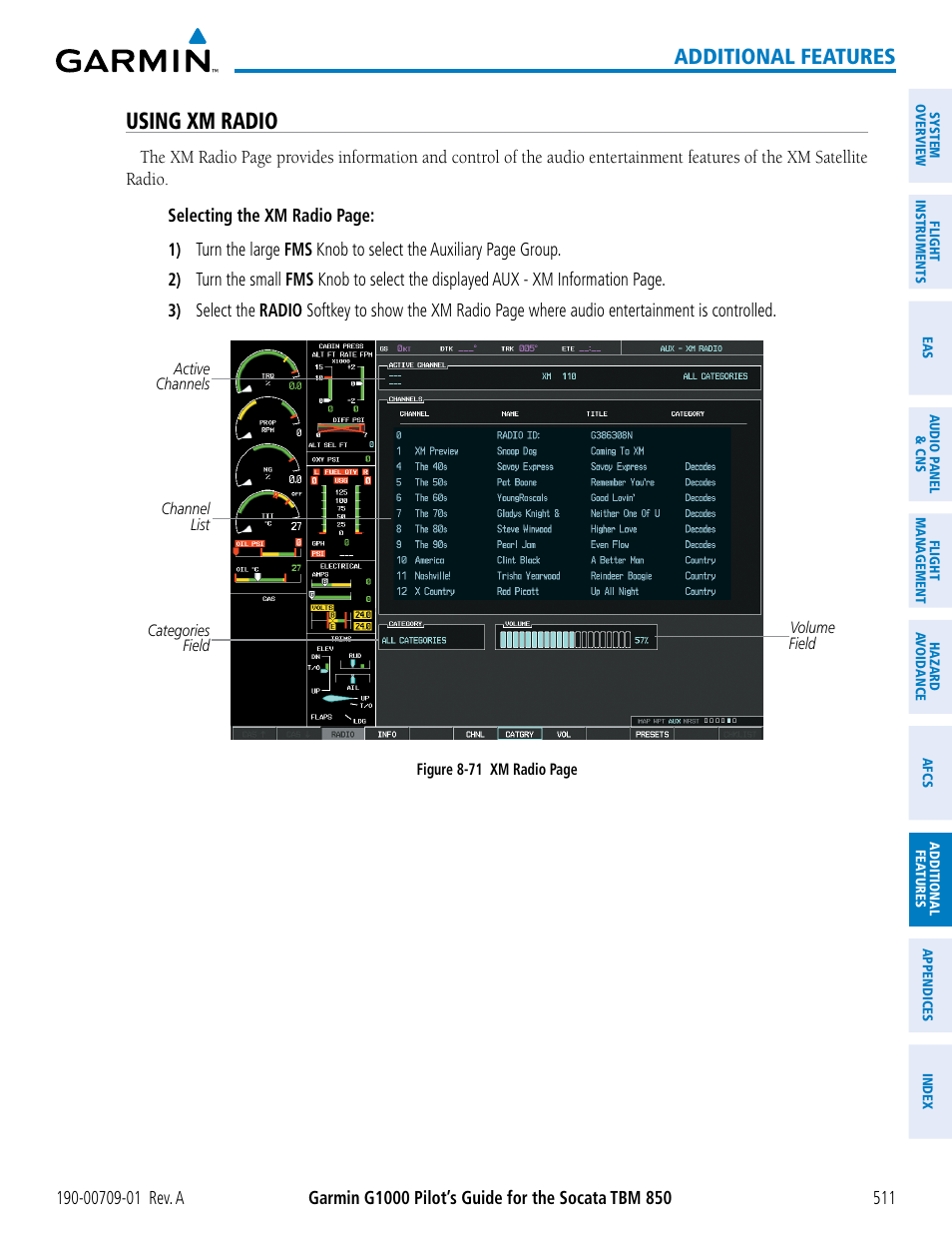Viewport: 952px width, 1233px height.
Task: Click the OIL PSI indicator bar
Action: (267, 548)
